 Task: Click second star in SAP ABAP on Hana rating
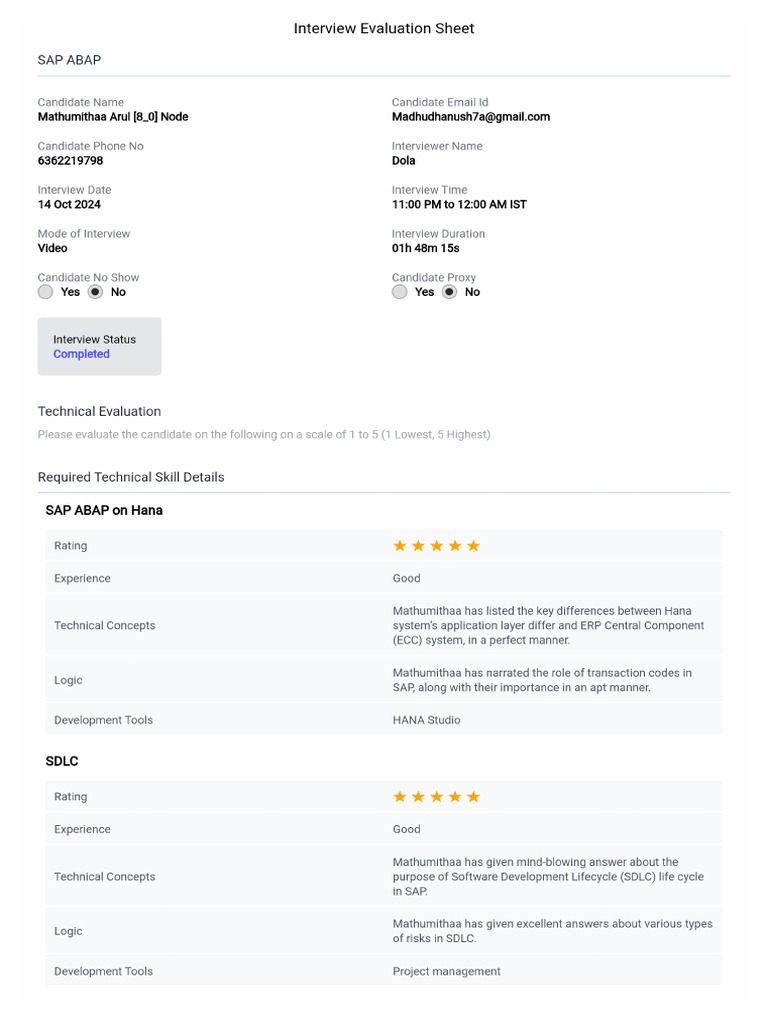tap(418, 546)
